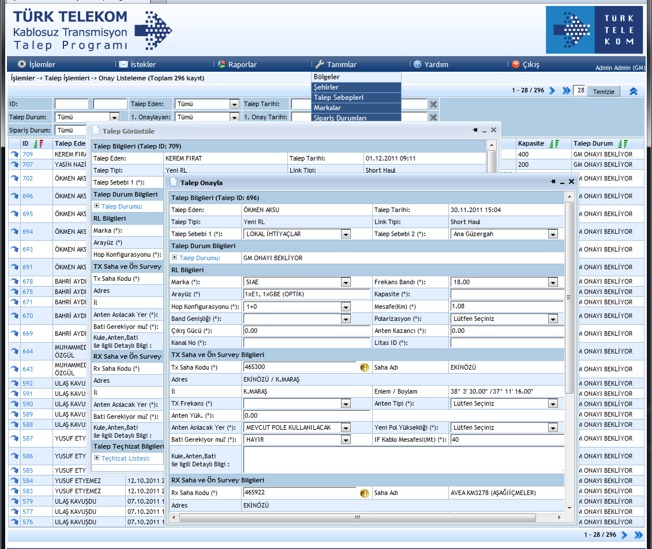Open request ID 670 link
652x549 pixels.
pyautogui.click(x=27, y=316)
